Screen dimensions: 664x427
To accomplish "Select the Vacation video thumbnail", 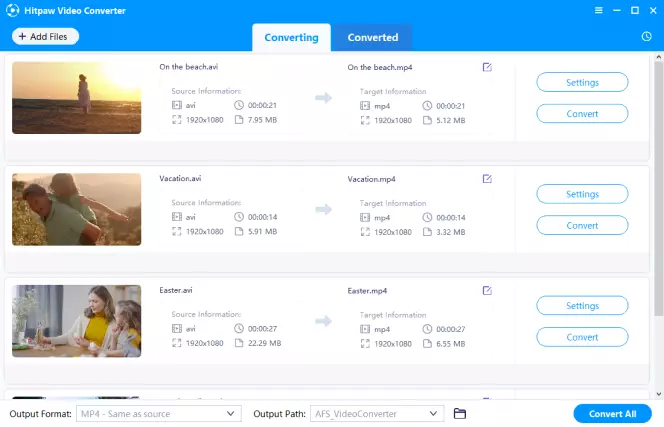I will [77, 209].
